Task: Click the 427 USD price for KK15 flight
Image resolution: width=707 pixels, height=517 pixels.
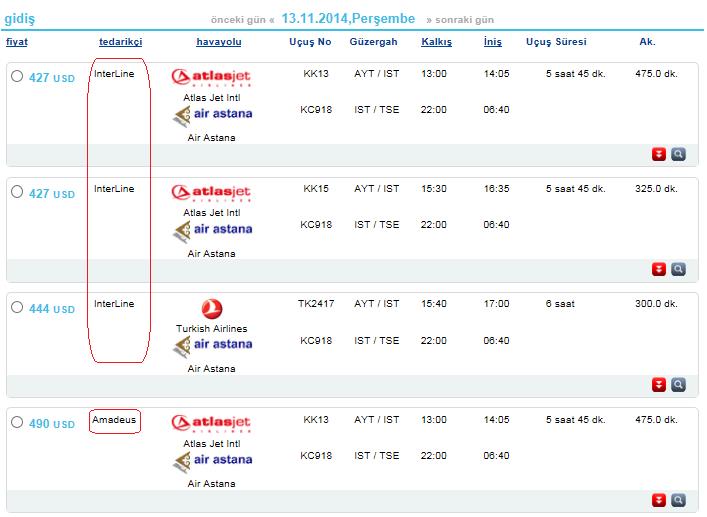Action: tap(52, 193)
